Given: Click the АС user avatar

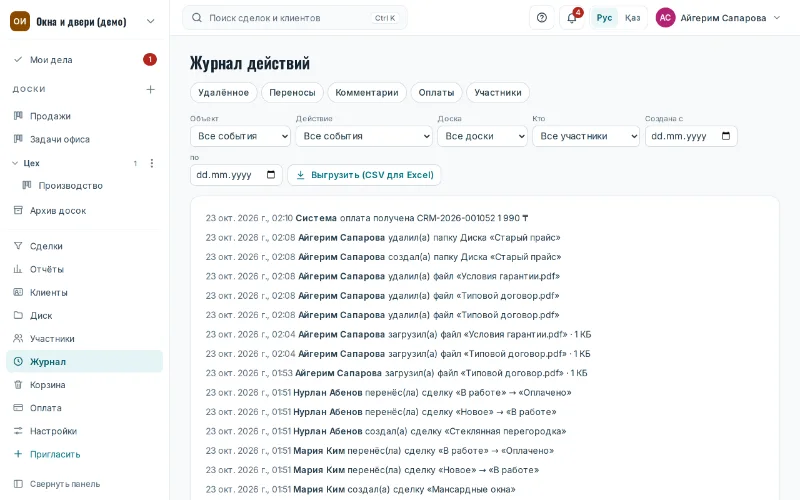Looking at the screenshot, I should pyautogui.click(x=665, y=18).
